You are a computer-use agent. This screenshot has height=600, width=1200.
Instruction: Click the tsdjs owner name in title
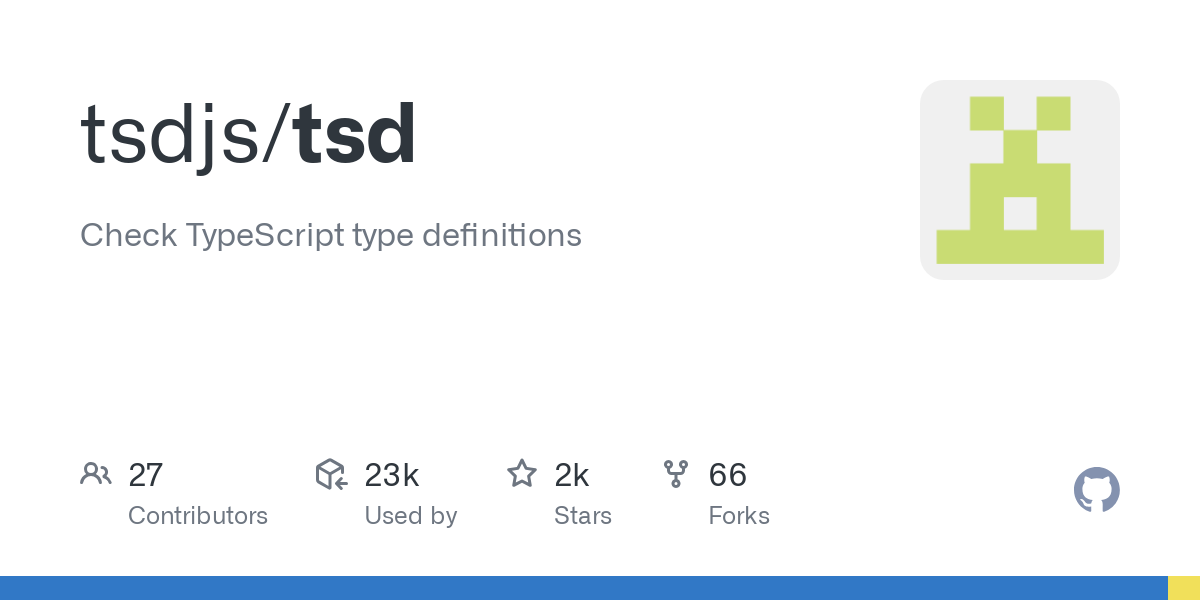(170, 138)
